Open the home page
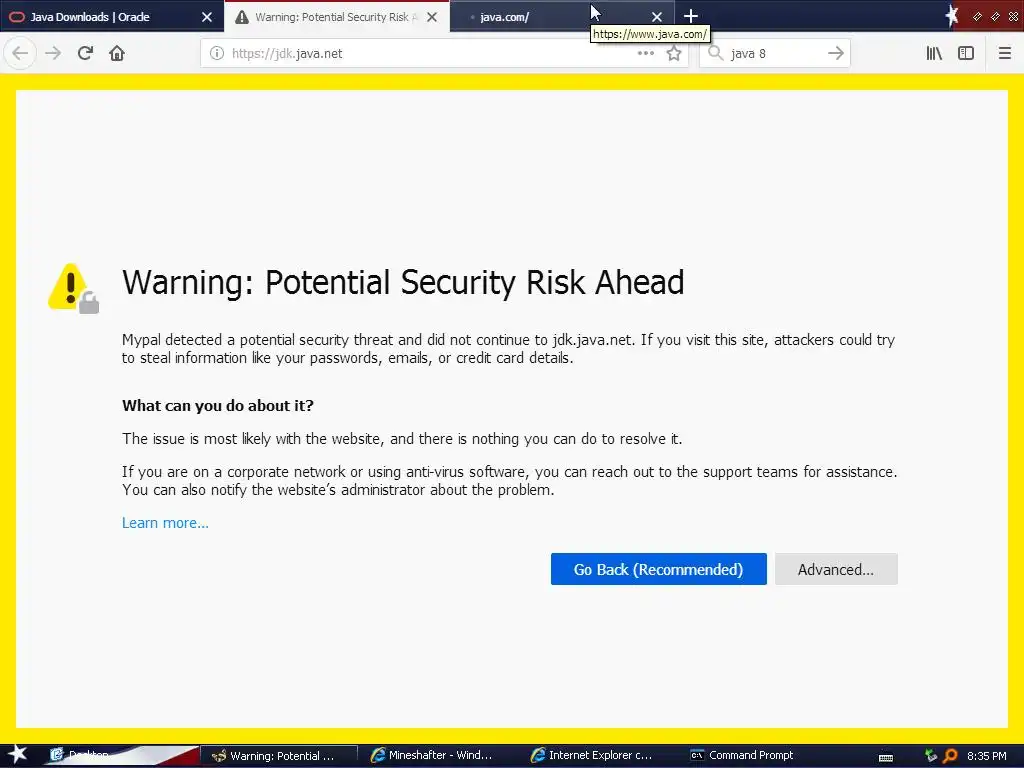Image resolution: width=1024 pixels, height=768 pixels. 117,53
